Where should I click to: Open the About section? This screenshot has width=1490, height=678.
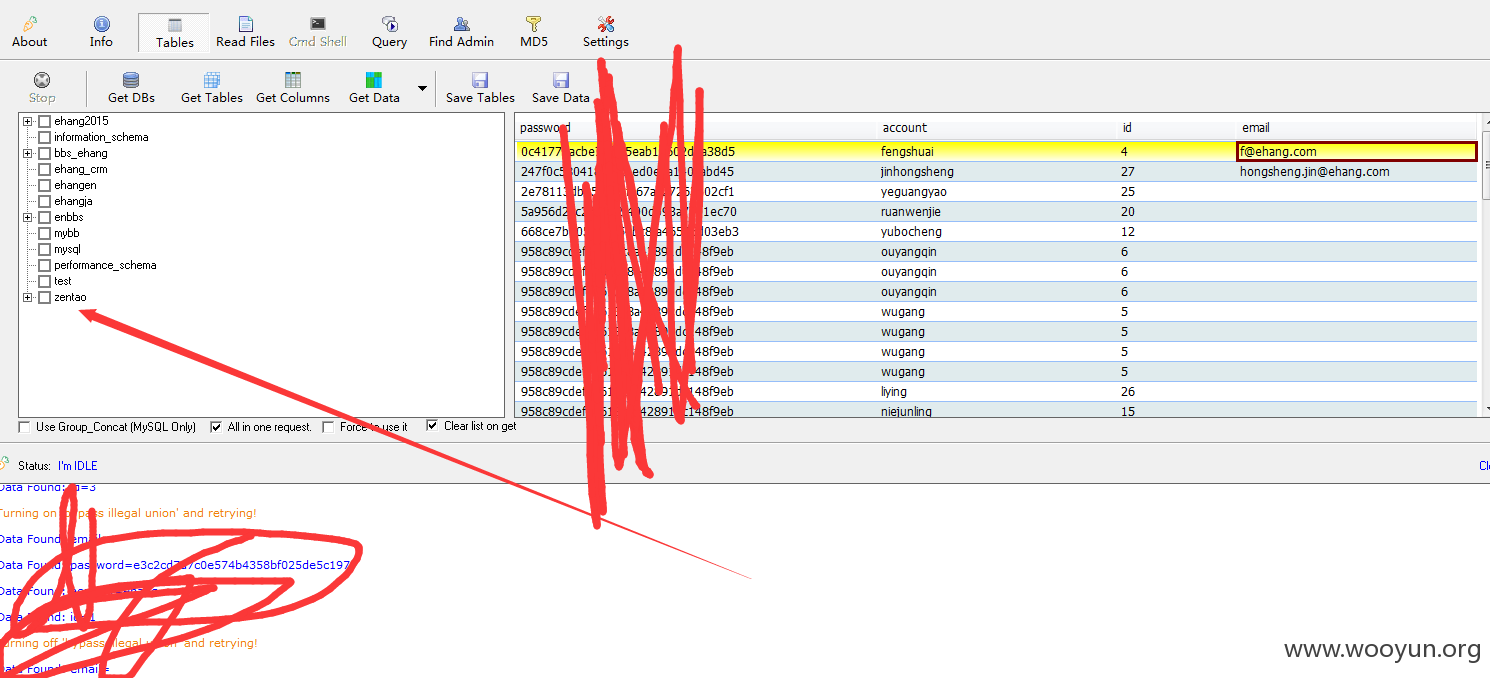[x=30, y=32]
